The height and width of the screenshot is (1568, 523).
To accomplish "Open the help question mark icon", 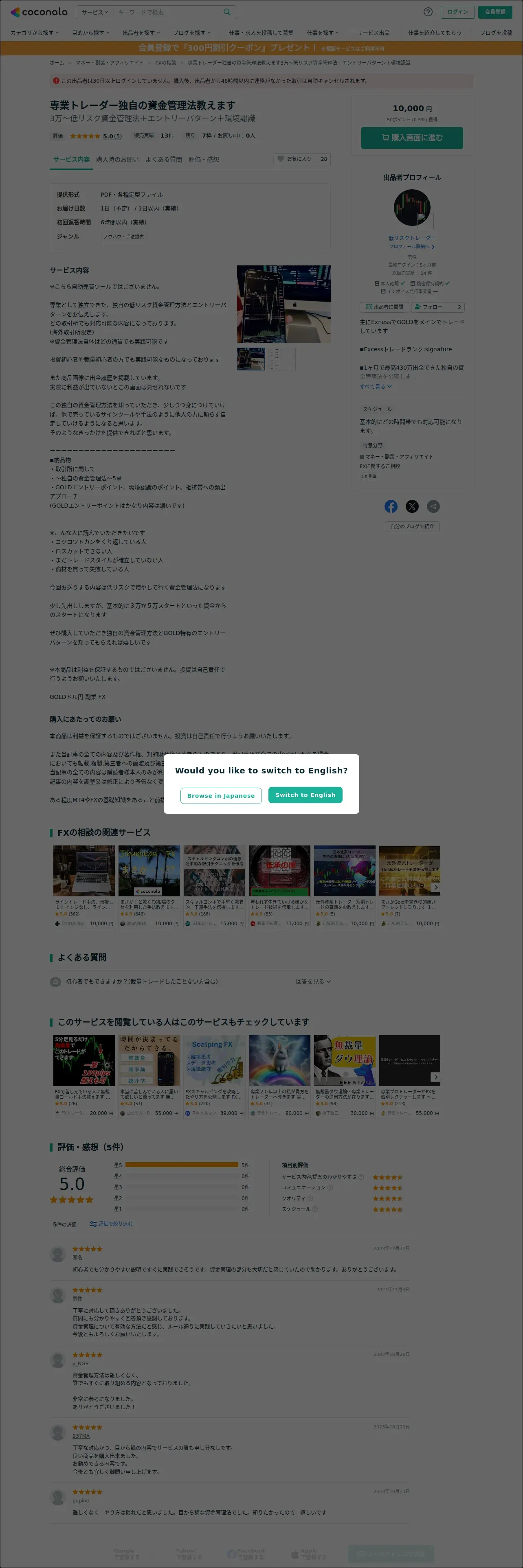I will point(428,11).
